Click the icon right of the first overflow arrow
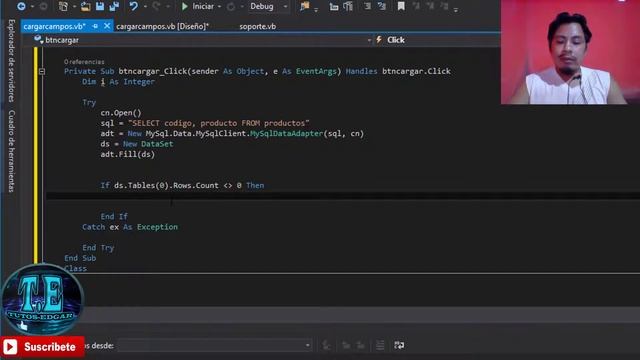The height and width of the screenshot is (360, 640). (333, 6)
